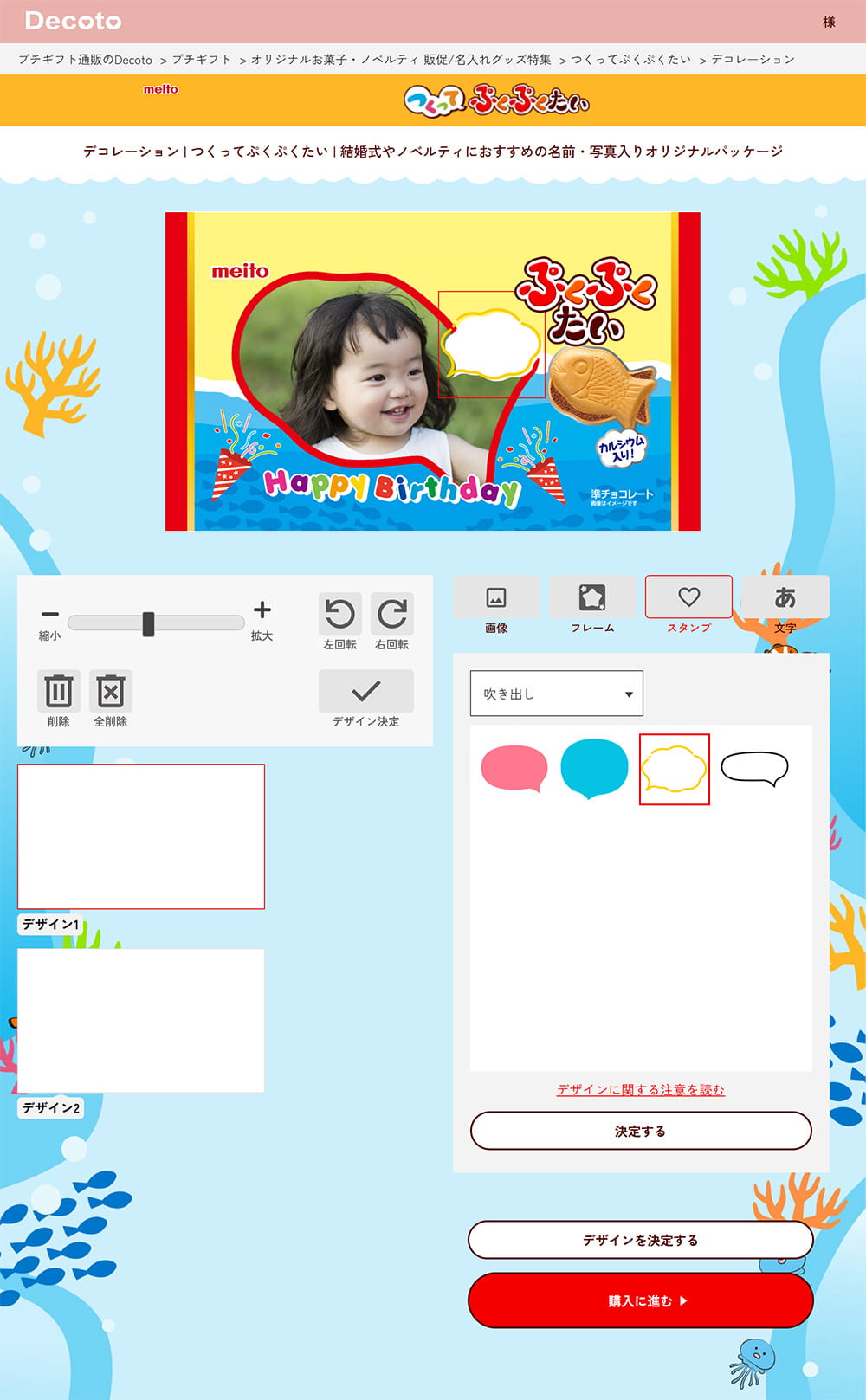Screen dimensions: 866x1400
Task: Open つくってぷくぷくたい breadcrumb link
Action: pyautogui.click(x=631, y=60)
